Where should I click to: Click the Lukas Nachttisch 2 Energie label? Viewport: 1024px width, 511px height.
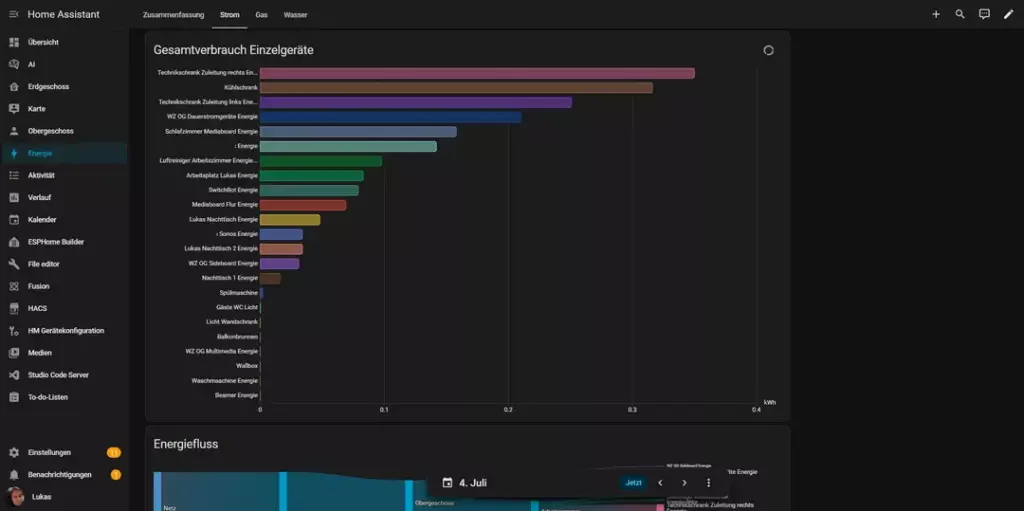(221, 248)
